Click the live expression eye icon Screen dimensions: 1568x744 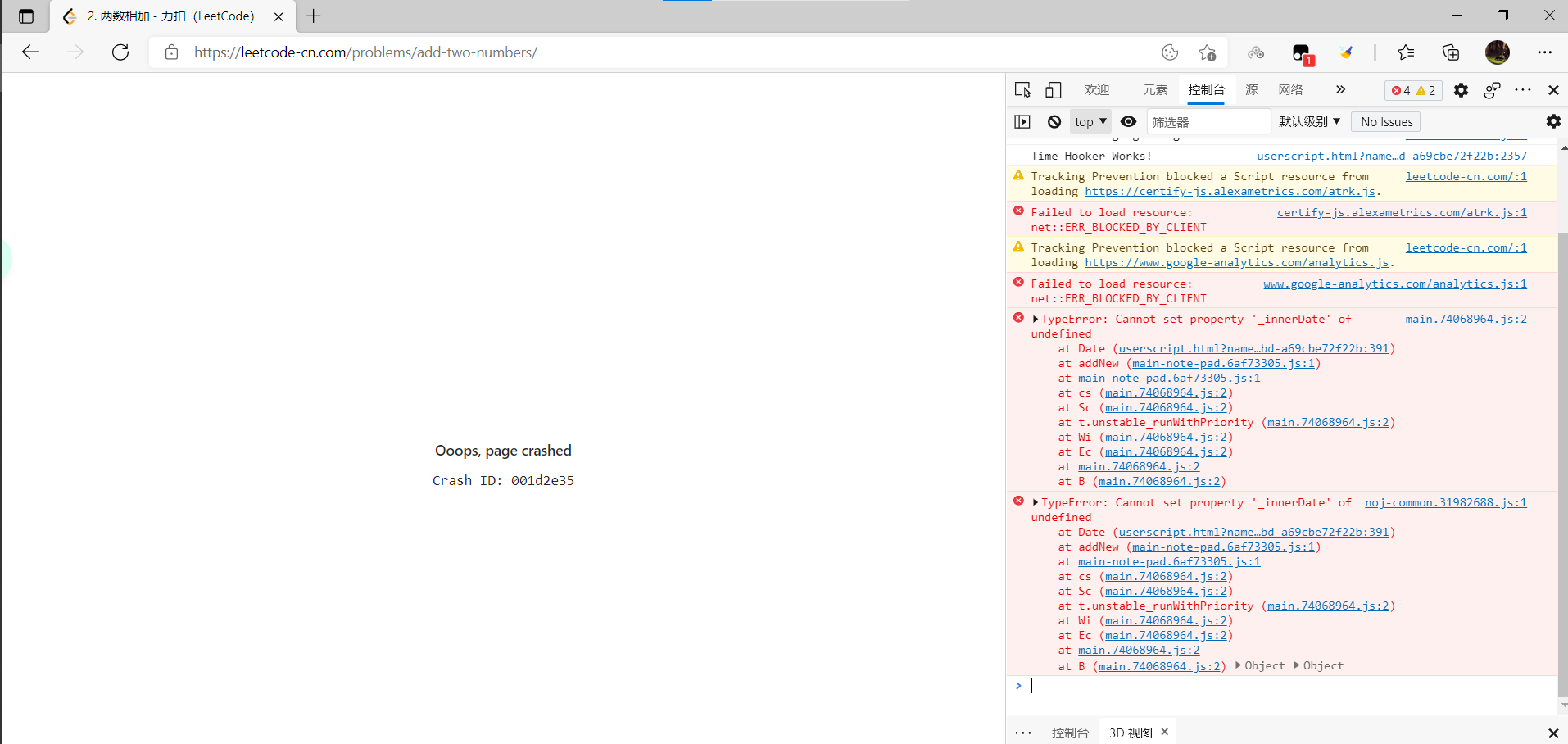pos(1128,122)
